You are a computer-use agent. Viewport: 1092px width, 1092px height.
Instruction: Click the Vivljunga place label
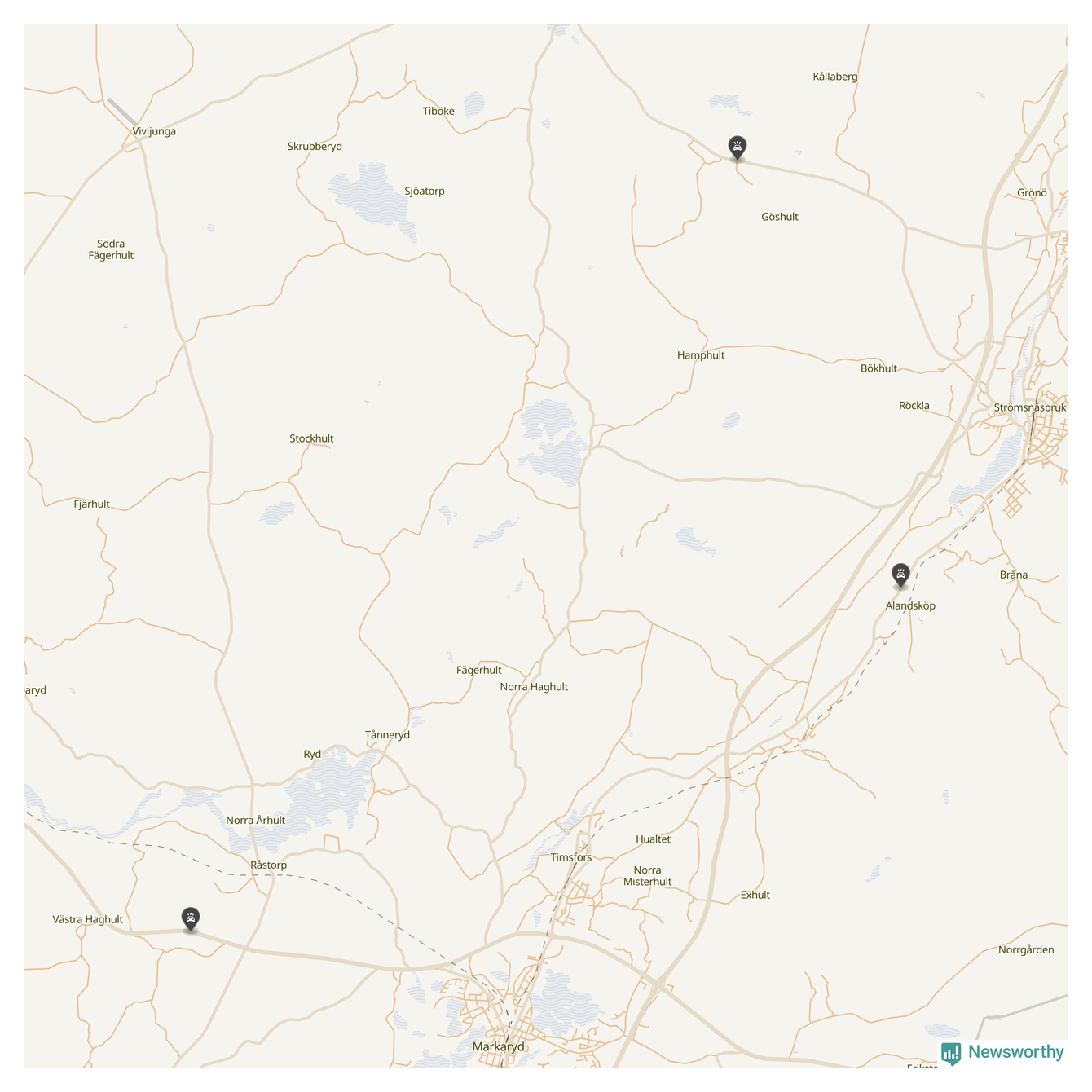point(154,131)
